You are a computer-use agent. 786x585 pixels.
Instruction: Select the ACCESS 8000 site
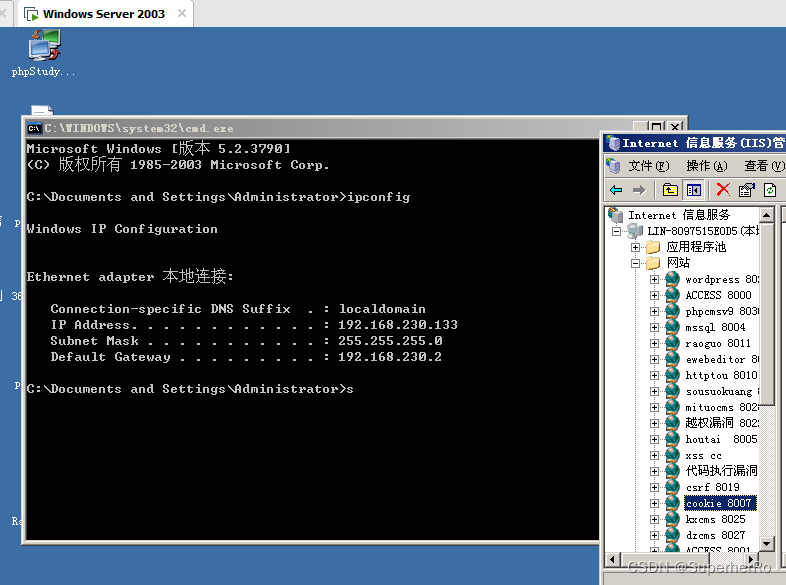718,295
